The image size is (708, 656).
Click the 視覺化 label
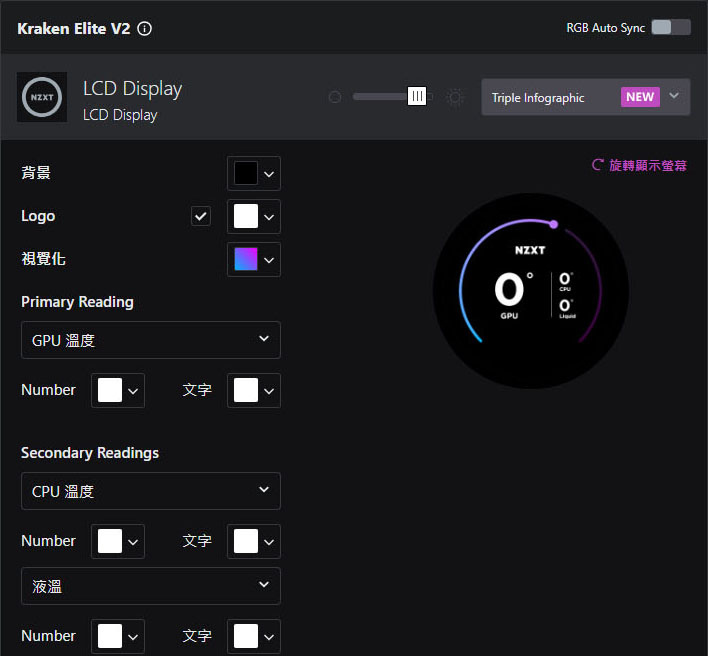pos(43,259)
